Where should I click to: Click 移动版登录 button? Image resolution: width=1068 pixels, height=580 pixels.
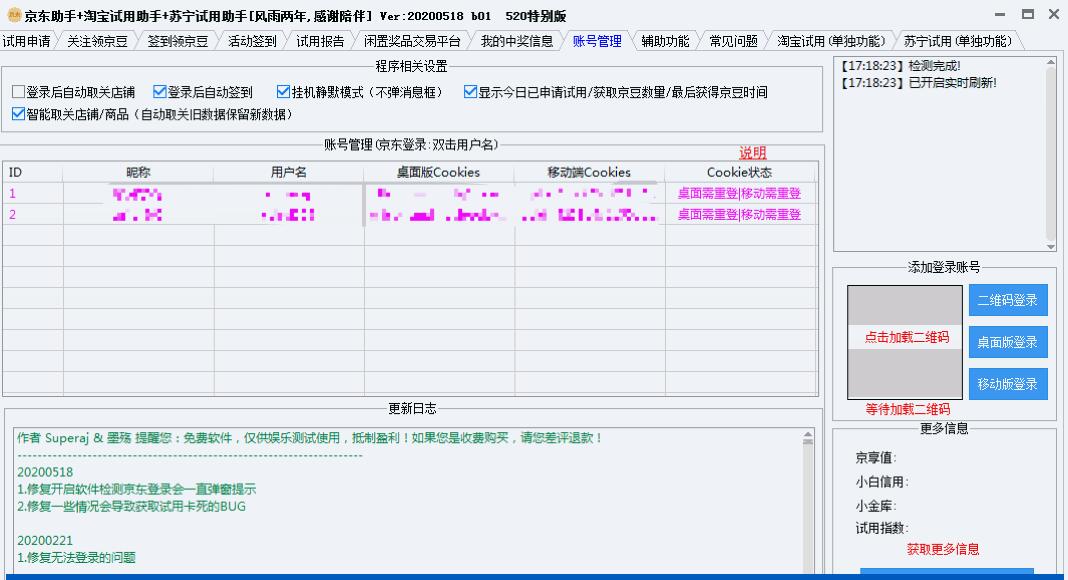[1008, 384]
